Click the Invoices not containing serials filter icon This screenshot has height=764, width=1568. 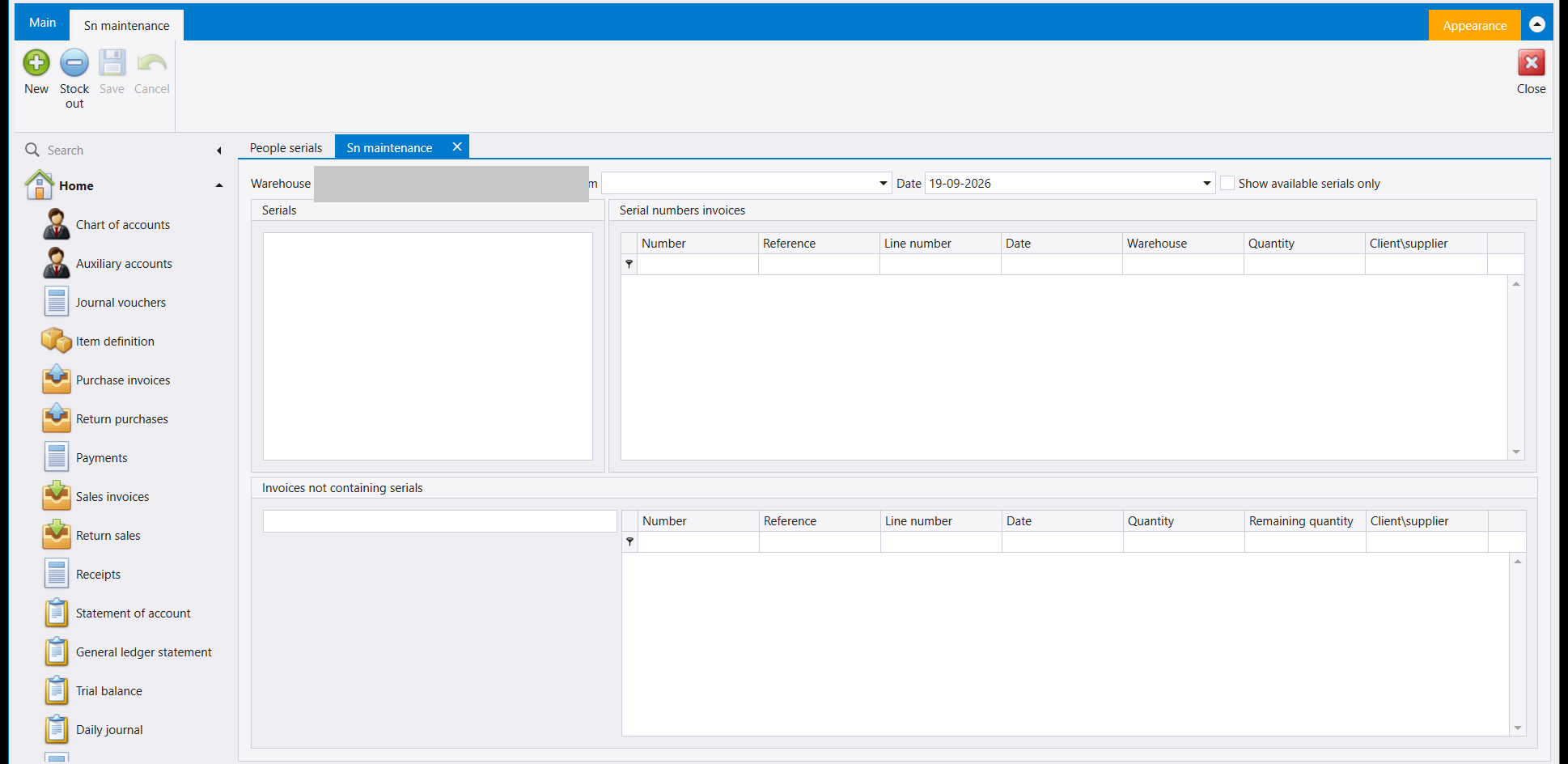click(x=629, y=541)
